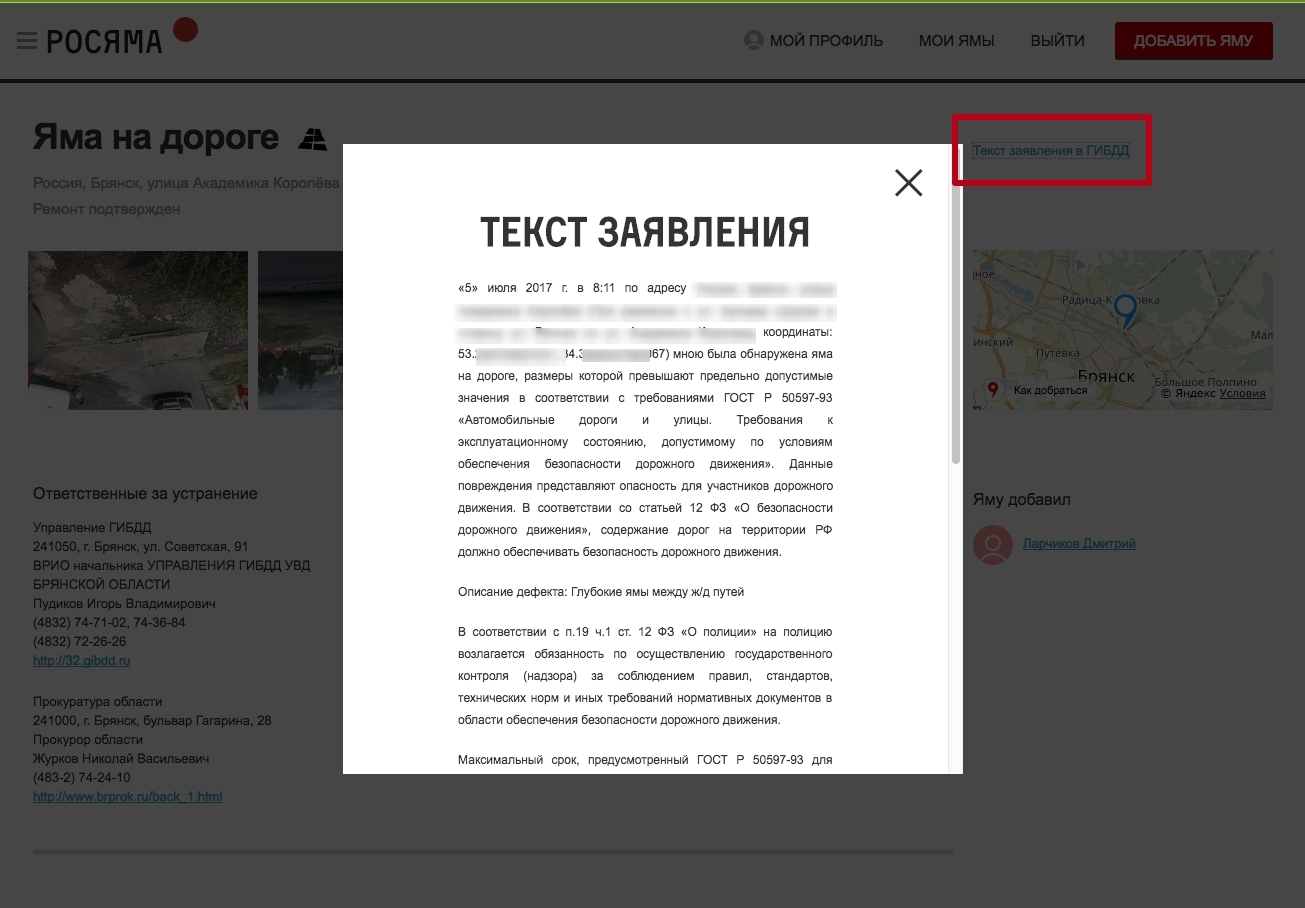Go to МОИ ЯМЫ page

click(x=957, y=41)
